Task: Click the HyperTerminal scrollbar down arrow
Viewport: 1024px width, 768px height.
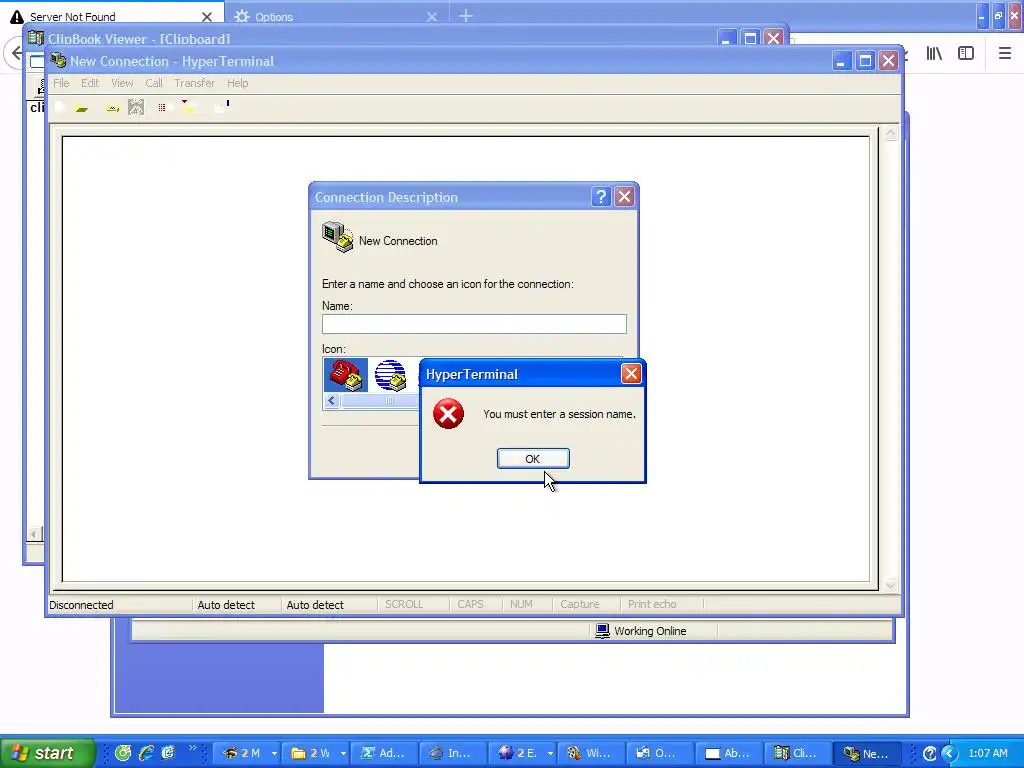Action: [x=891, y=585]
